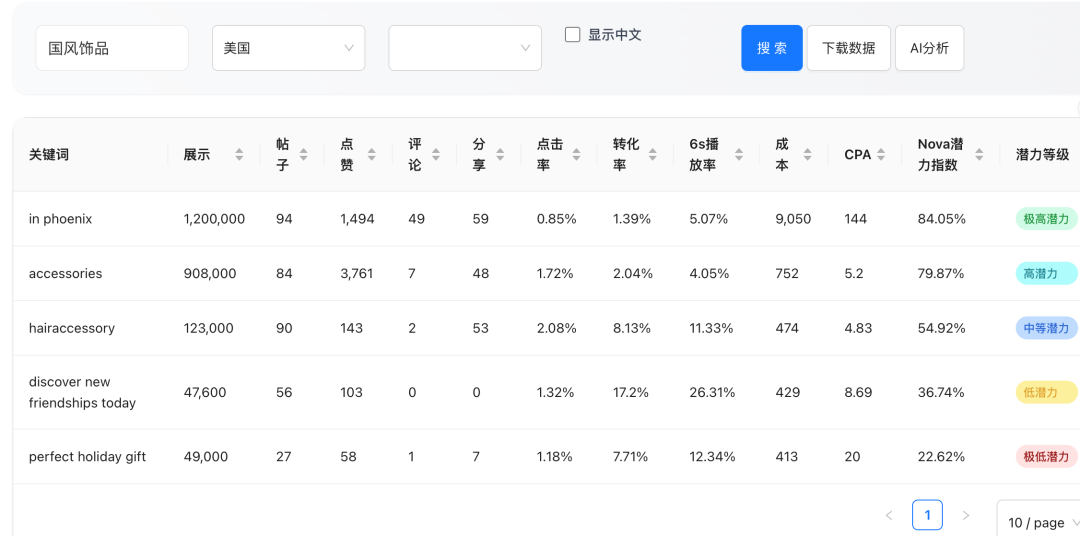Sort by Nova潜力指数 column

pyautogui.click(x=979, y=155)
